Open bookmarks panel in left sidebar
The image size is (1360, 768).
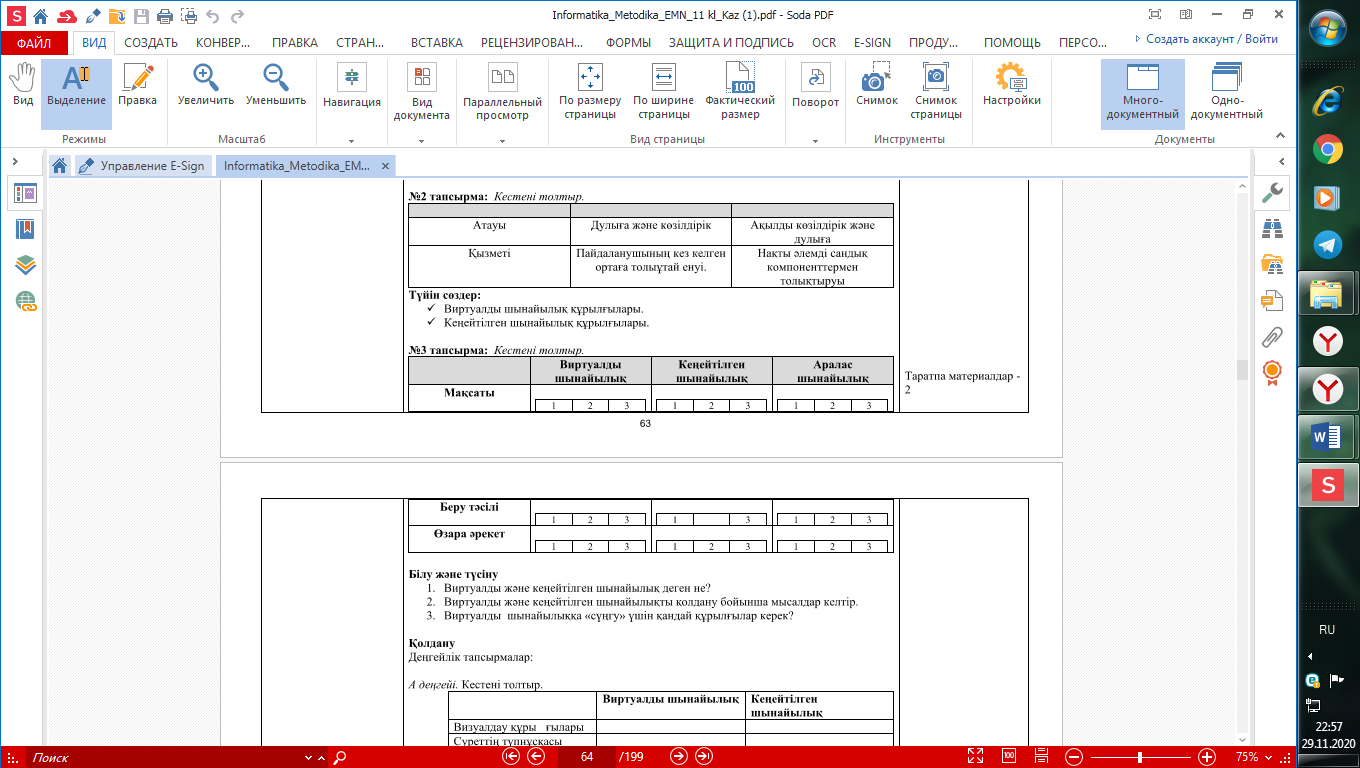coord(25,229)
